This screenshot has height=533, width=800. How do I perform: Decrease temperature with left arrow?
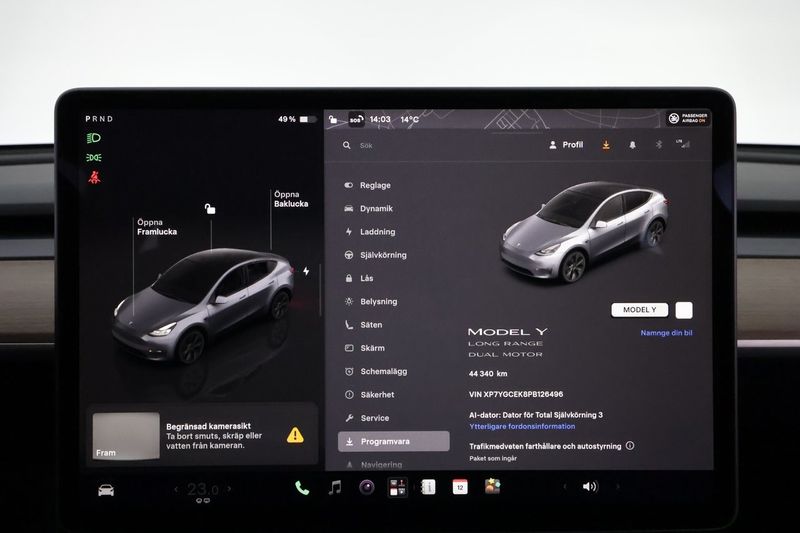pos(176,490)
